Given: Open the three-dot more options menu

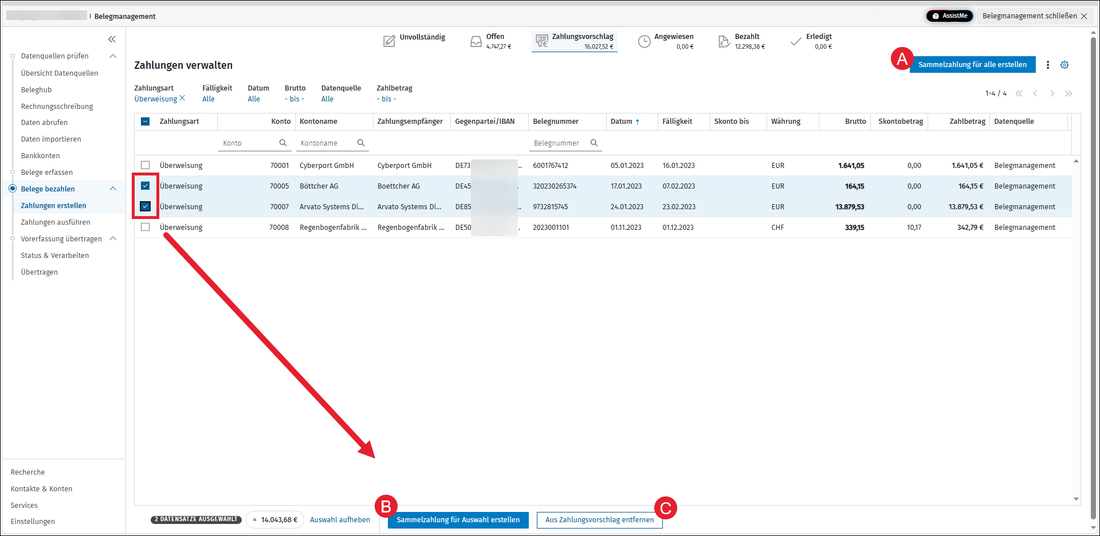Looking at the screenshot, I should [x=1048, y=65].
